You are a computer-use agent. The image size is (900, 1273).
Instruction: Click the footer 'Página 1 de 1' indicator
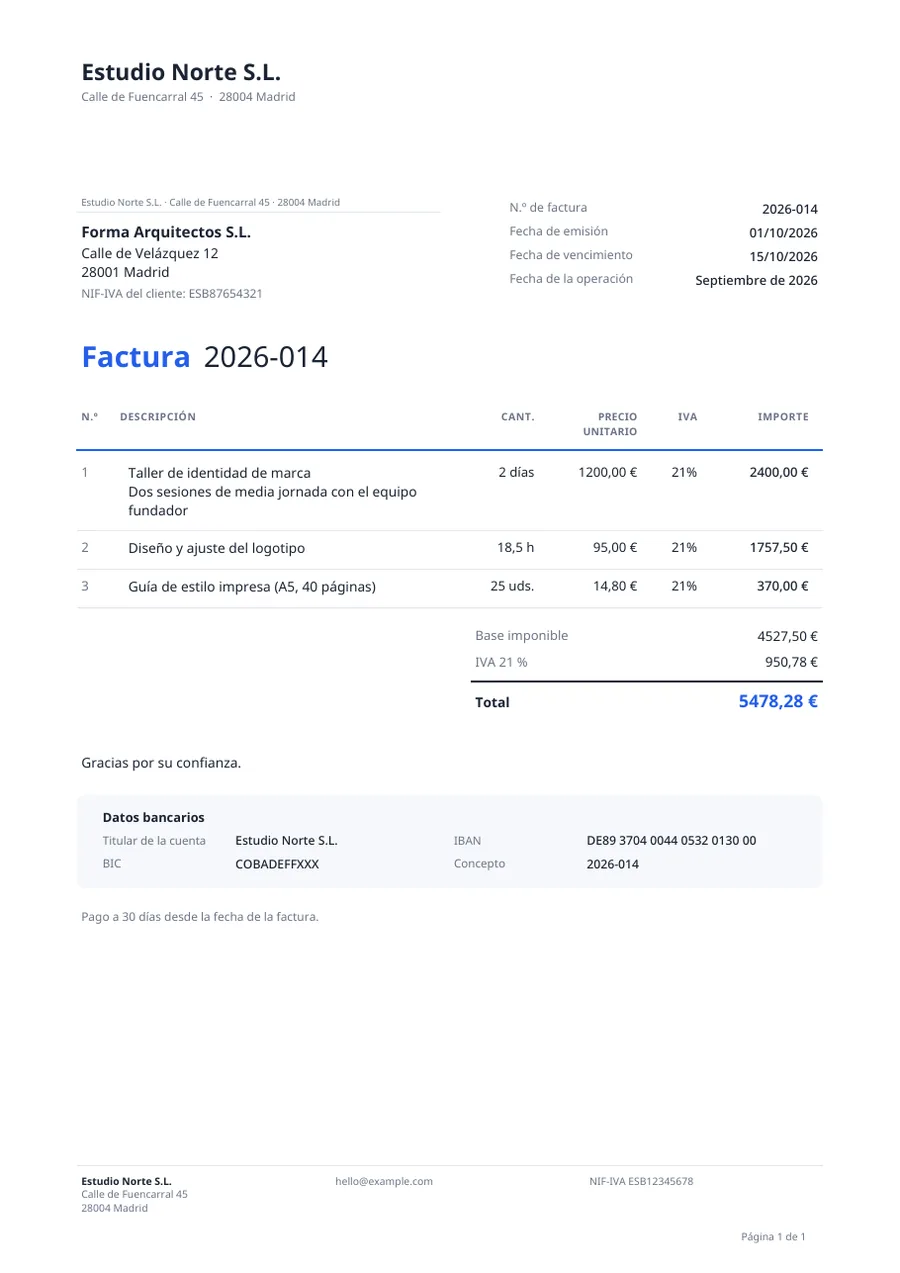click(773, 1237)
